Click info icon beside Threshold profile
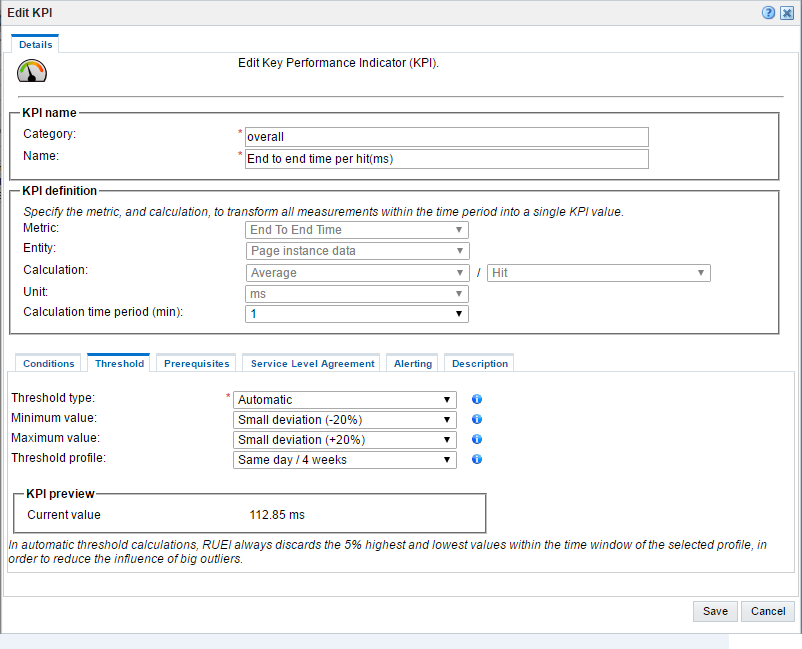 [477, 459]
